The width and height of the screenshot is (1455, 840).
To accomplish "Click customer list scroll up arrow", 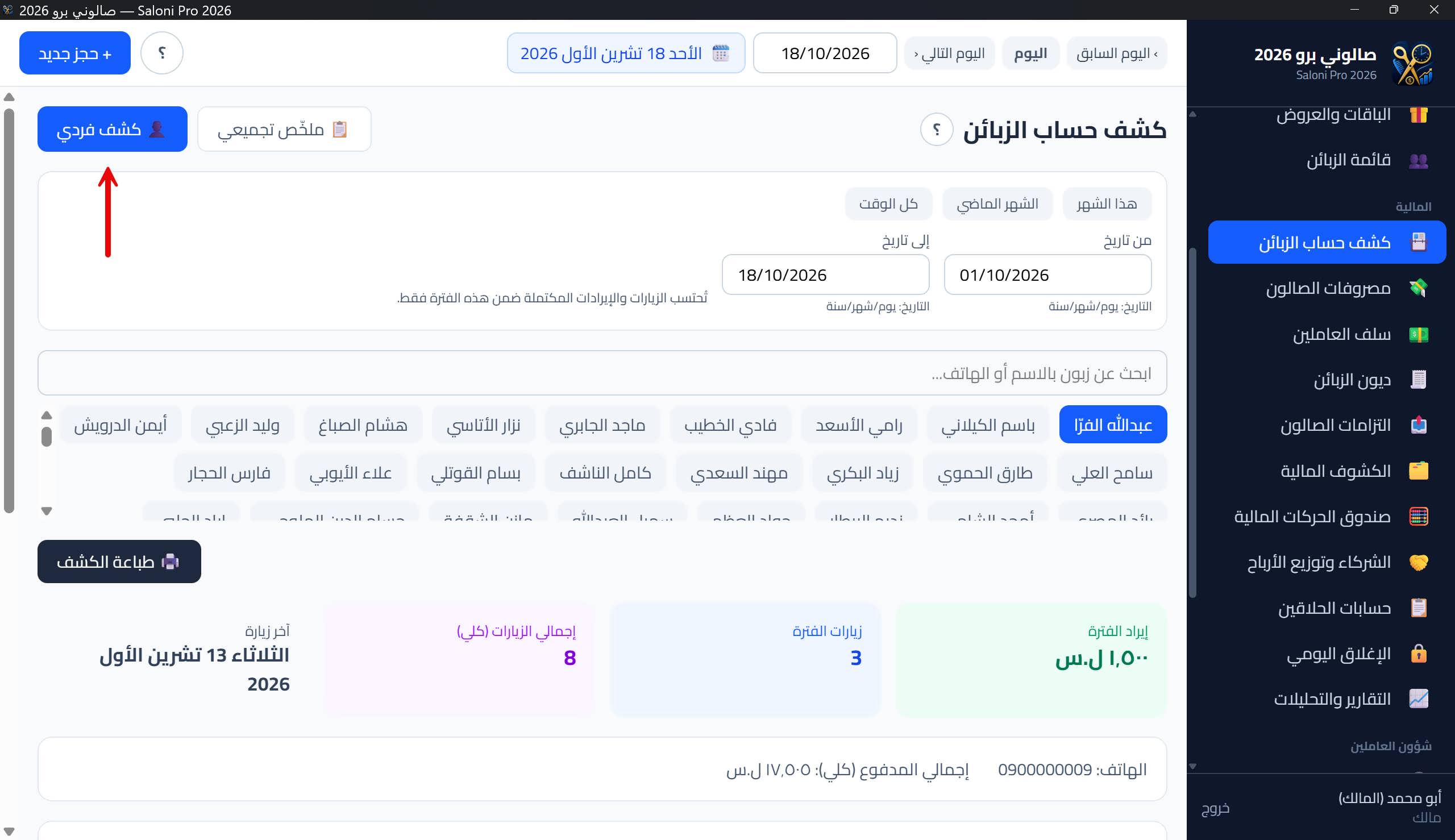I will pyautogui.click(x=47, y=415).
